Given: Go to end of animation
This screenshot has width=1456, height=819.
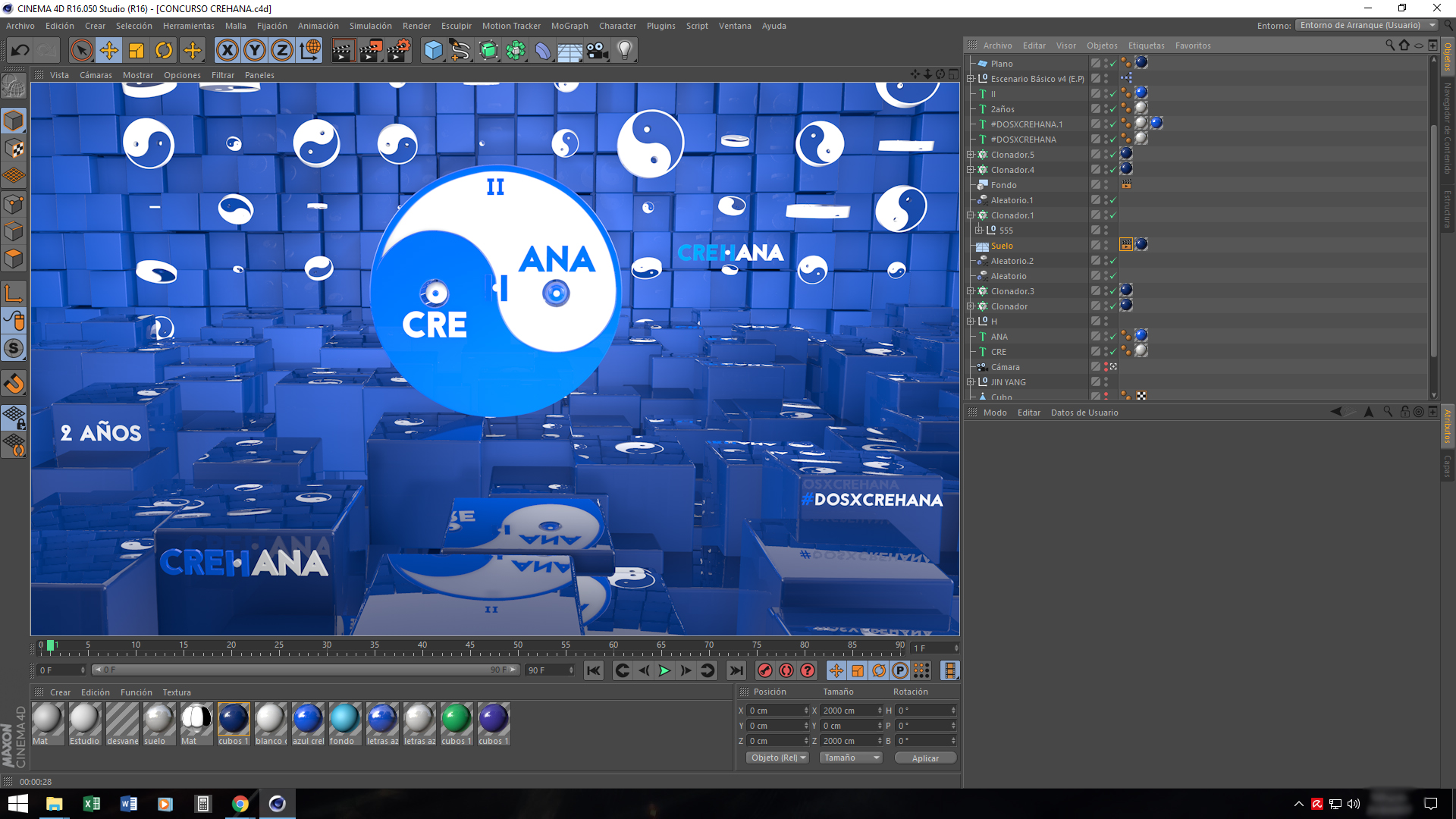Looking at the screenshot, I should (x=736, y=670).
